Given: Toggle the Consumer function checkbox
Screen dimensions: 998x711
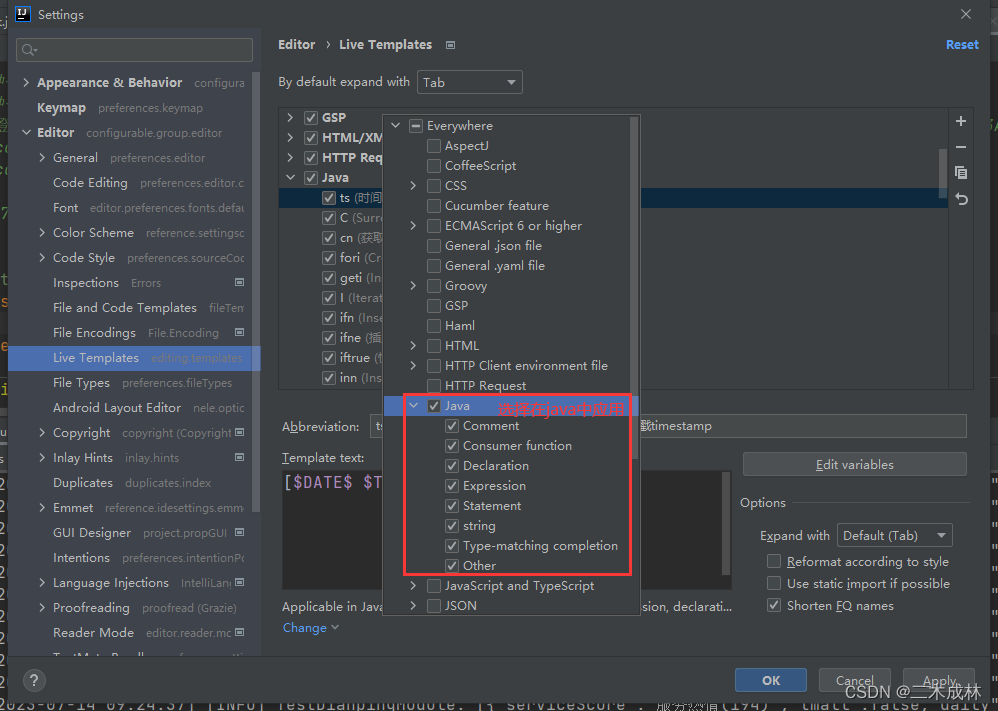Looking at the screenshot, I should (452, 446).
